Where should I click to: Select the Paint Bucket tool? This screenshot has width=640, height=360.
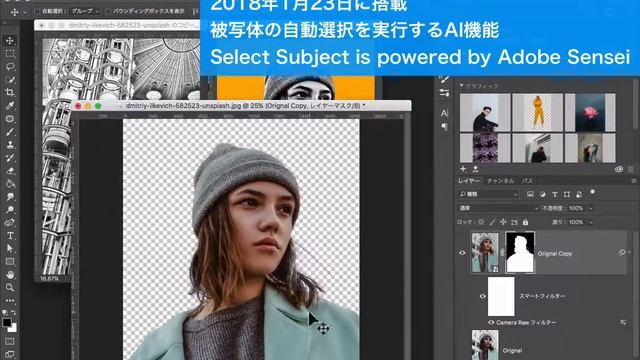click(x=10, y=184)
